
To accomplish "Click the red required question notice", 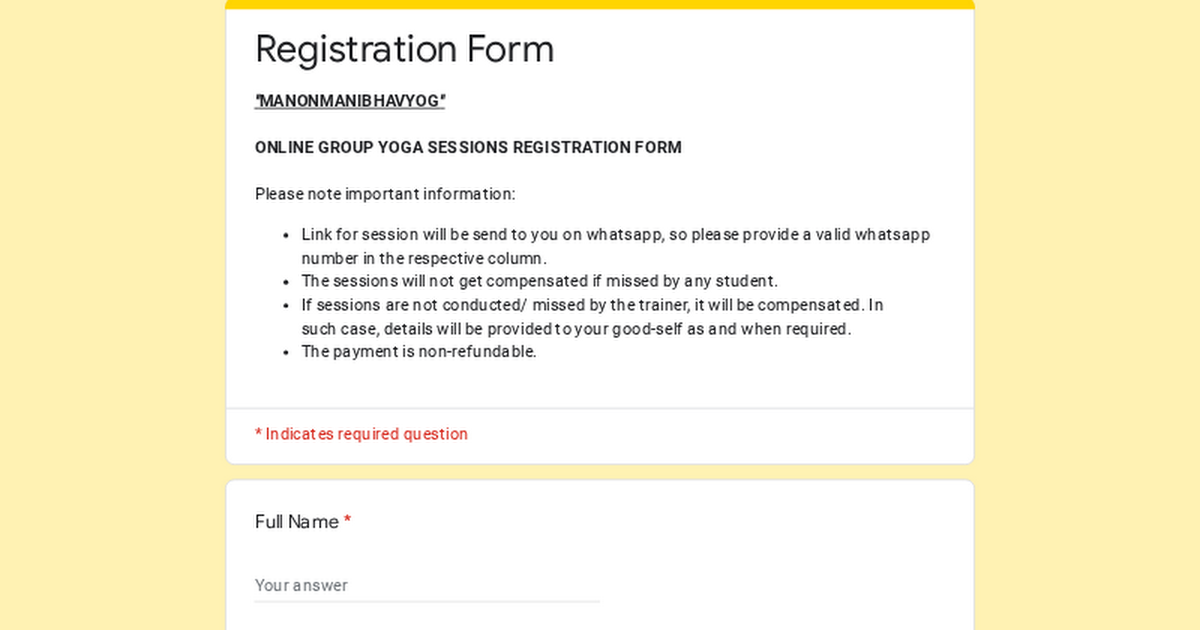I will 361,433.
